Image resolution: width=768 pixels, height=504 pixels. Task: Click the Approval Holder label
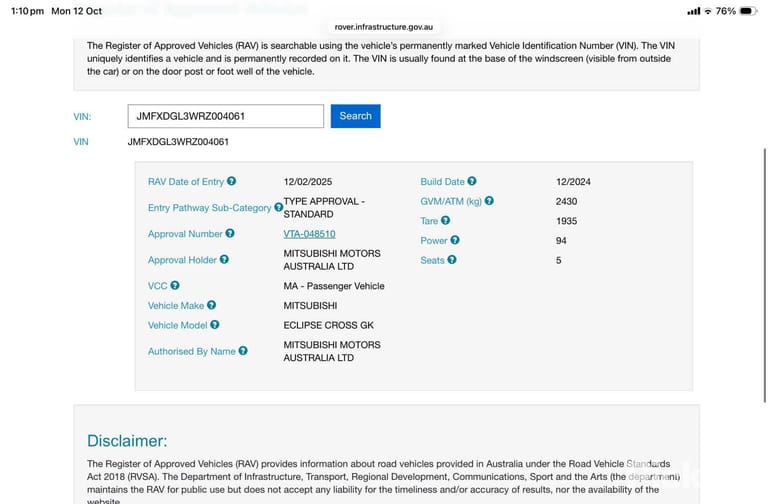point(182,260)
